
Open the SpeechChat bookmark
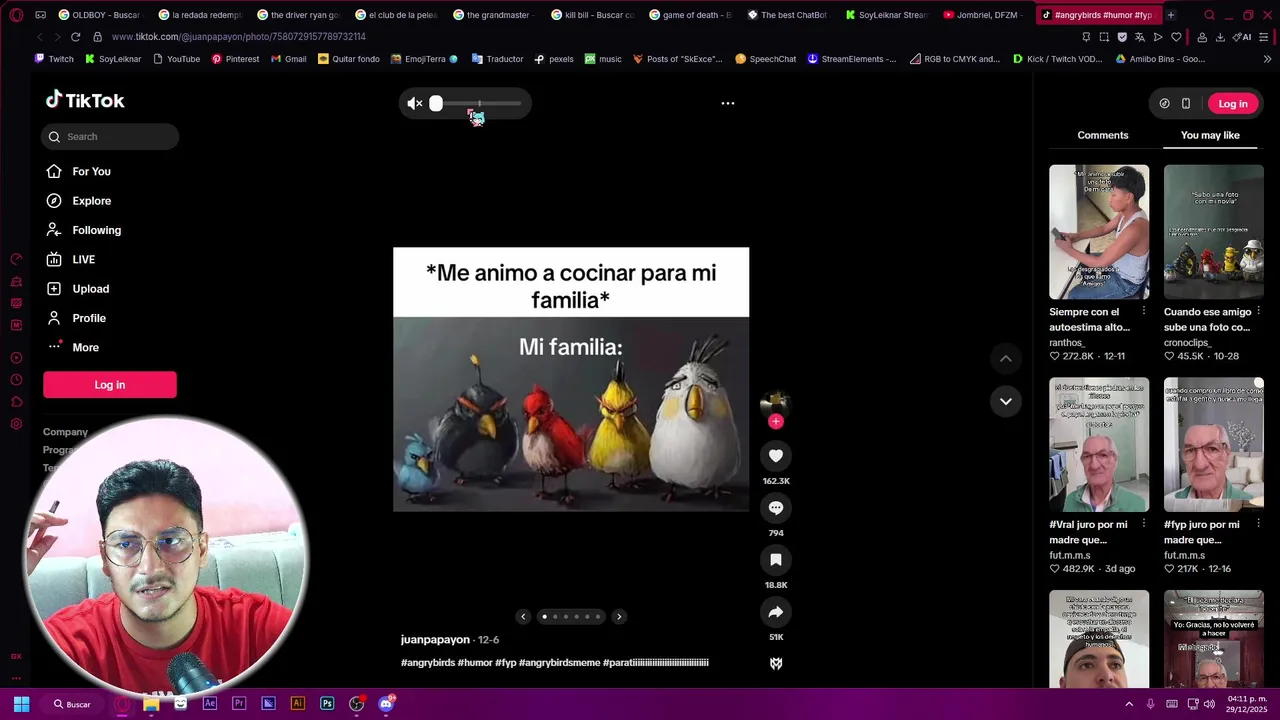(x=766, y=59)
